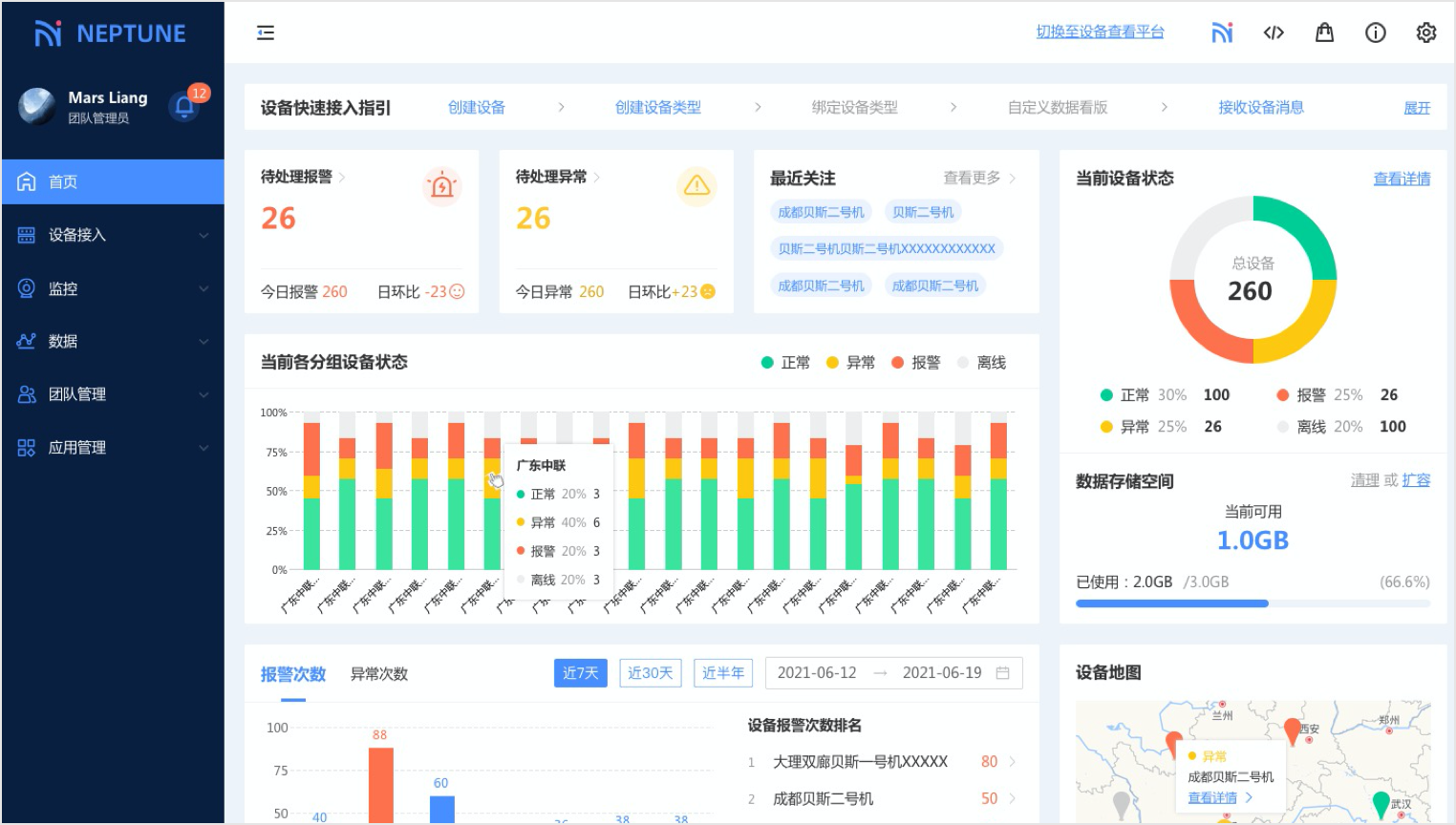
Task: Open the info icon in top bar
Action: (x=1375, y=33)
